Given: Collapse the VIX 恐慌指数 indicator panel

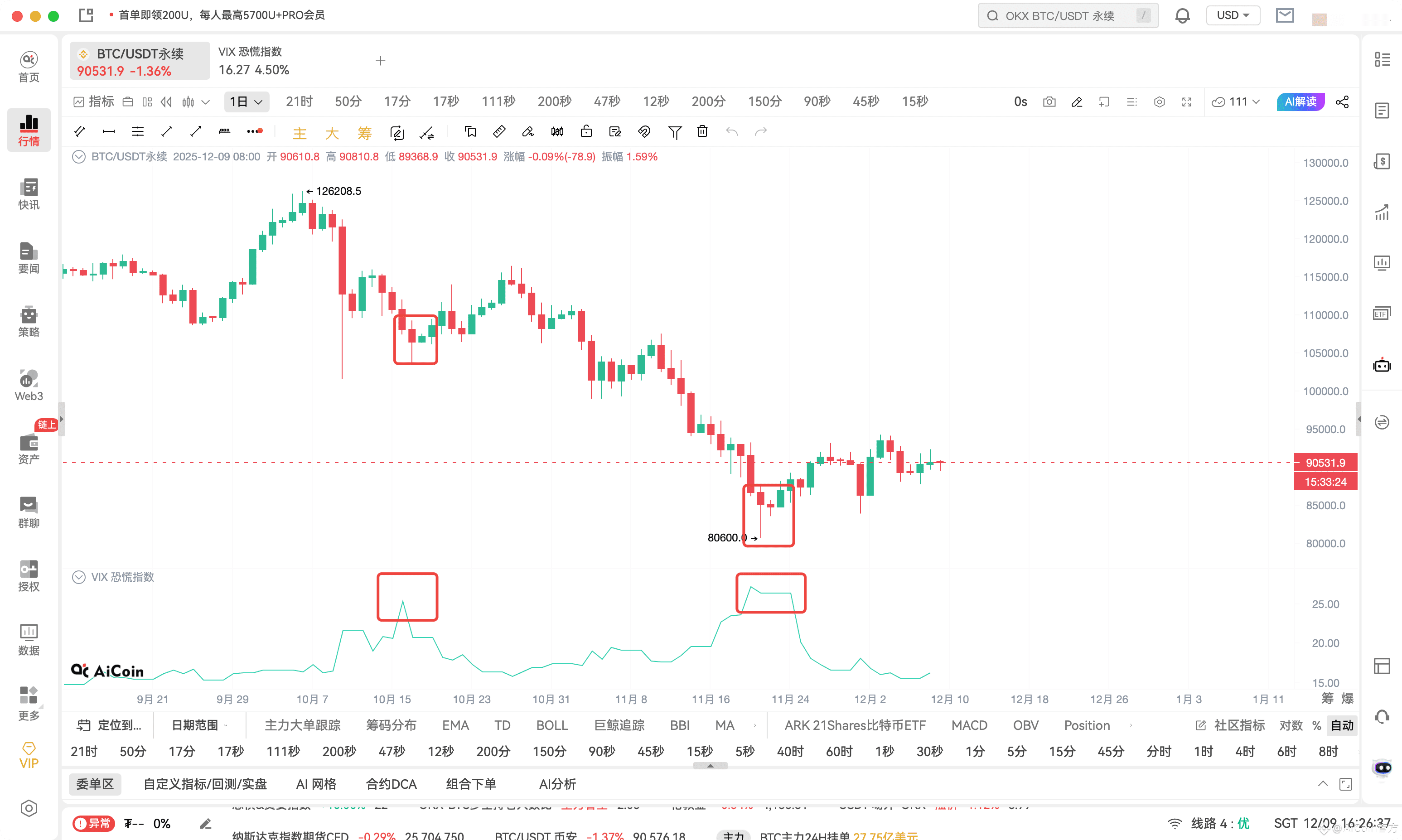Looking at the screenshot, I should tap(79, 577).
